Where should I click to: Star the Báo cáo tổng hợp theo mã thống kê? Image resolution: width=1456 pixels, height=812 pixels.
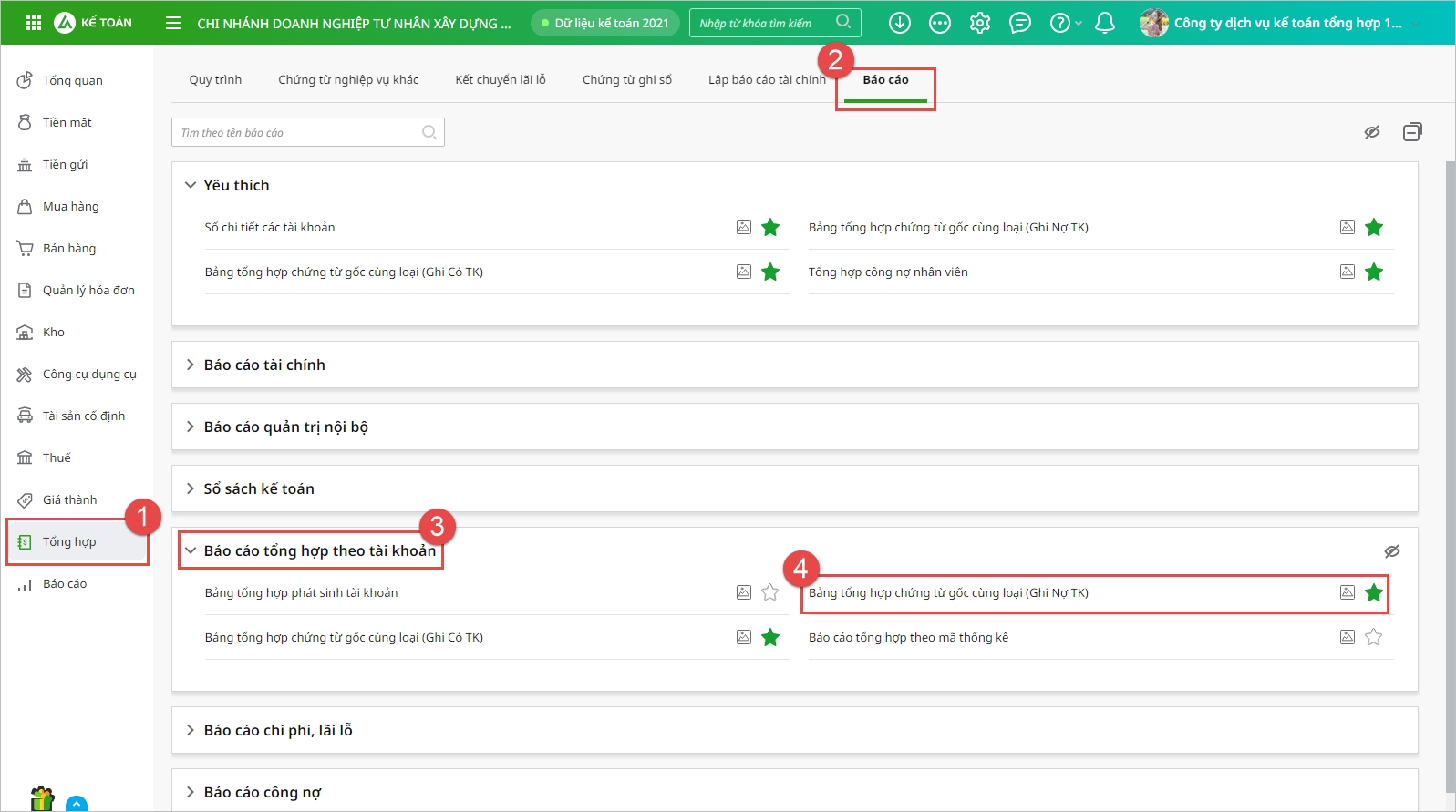coord(1374,637)
